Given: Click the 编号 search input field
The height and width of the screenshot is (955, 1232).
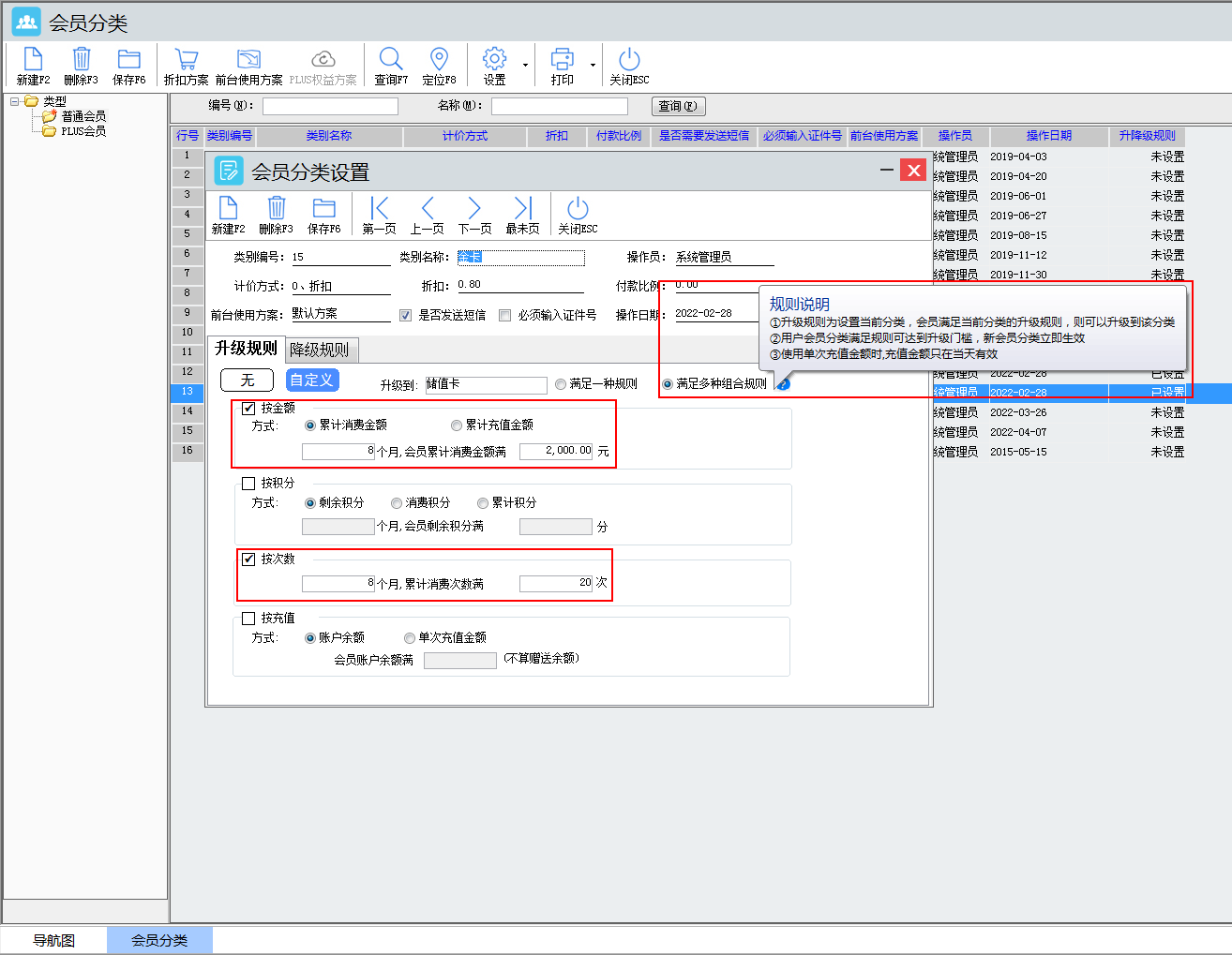Looking at the screenshot, I should pos(330,106).
